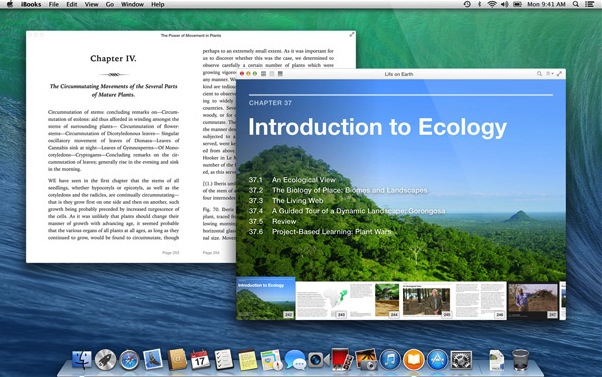Search inside the Life on Earth book
Screen dimensions: 602x377
(x=539, y=74)
